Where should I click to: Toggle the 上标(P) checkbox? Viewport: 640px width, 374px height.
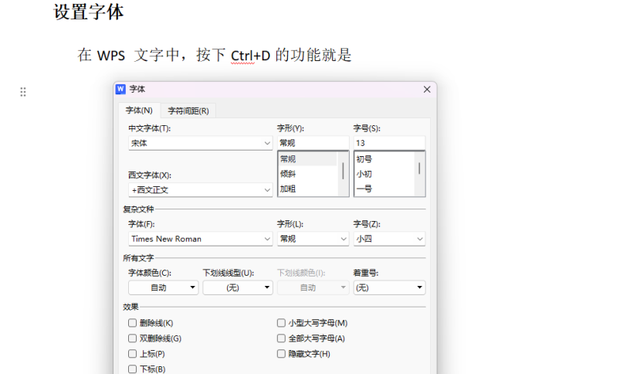[x=132, y=354]
